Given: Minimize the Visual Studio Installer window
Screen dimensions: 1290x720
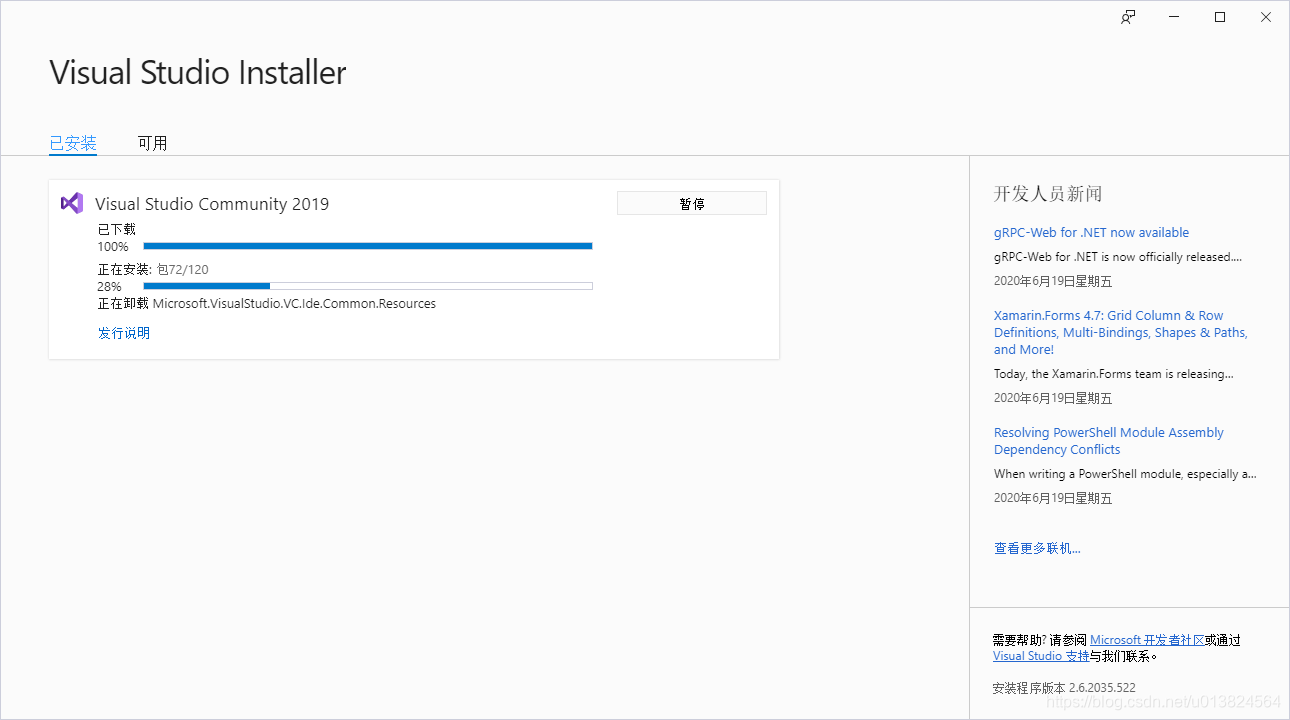Looking at the screenshot, I should coord(1174,17).
